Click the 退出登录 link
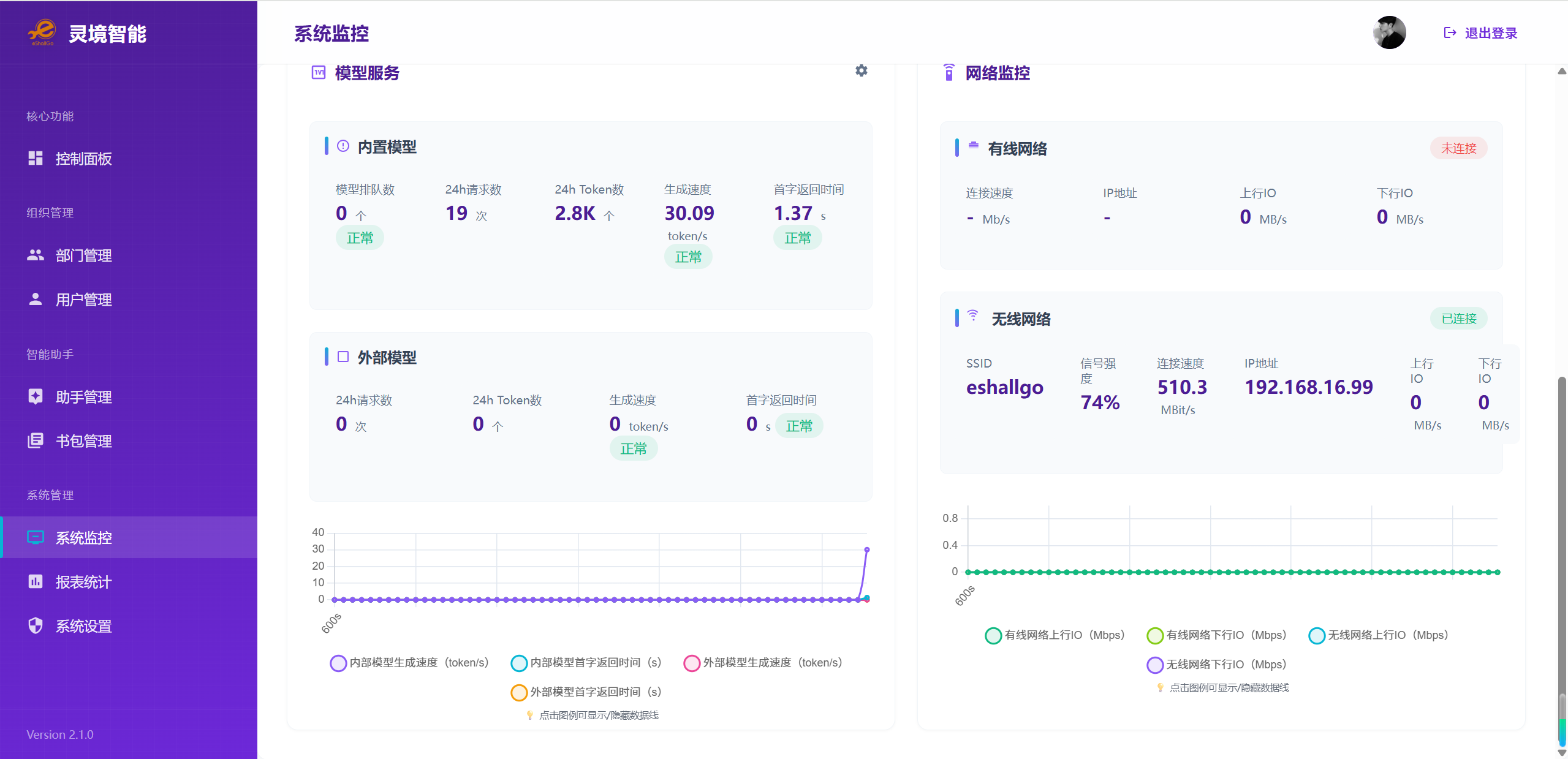 [1490, 33]
